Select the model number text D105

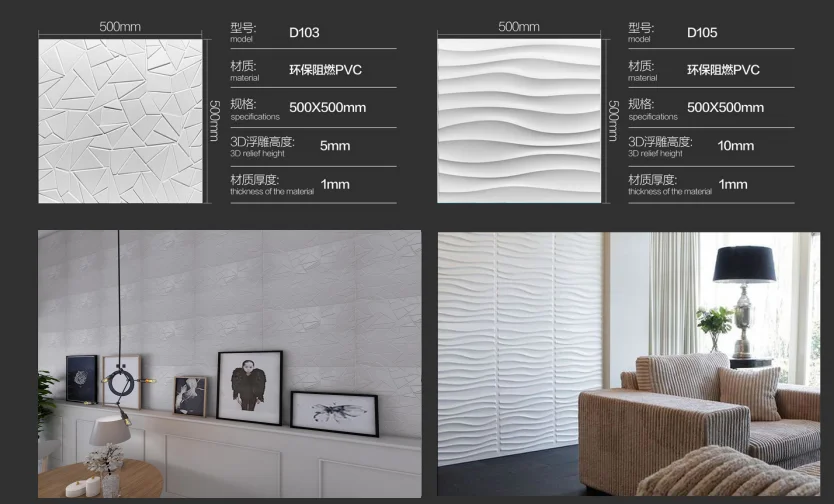702,32
